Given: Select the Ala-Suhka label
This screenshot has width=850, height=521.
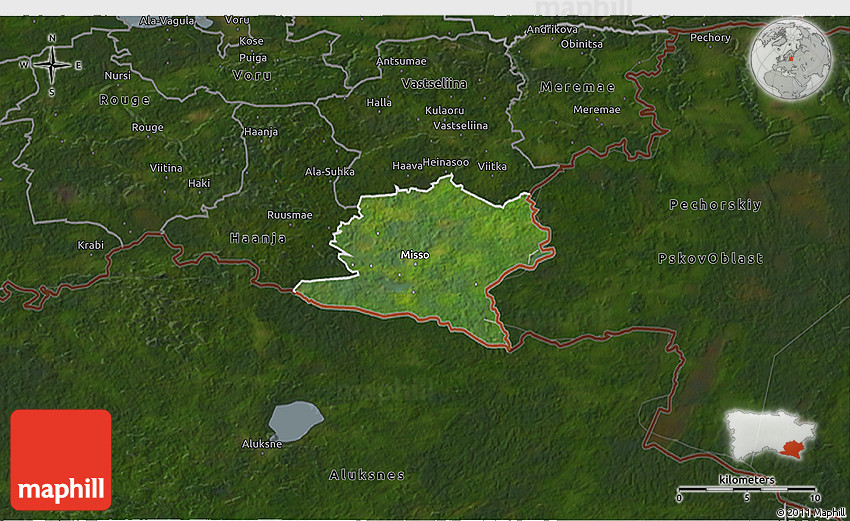Looking at the screenshot, I should coord(330,171).
